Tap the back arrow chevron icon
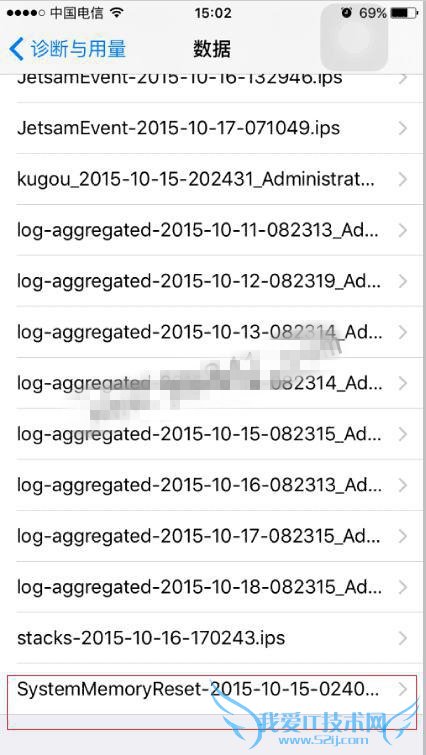This screenshot has width=426, height=755. 16,50
